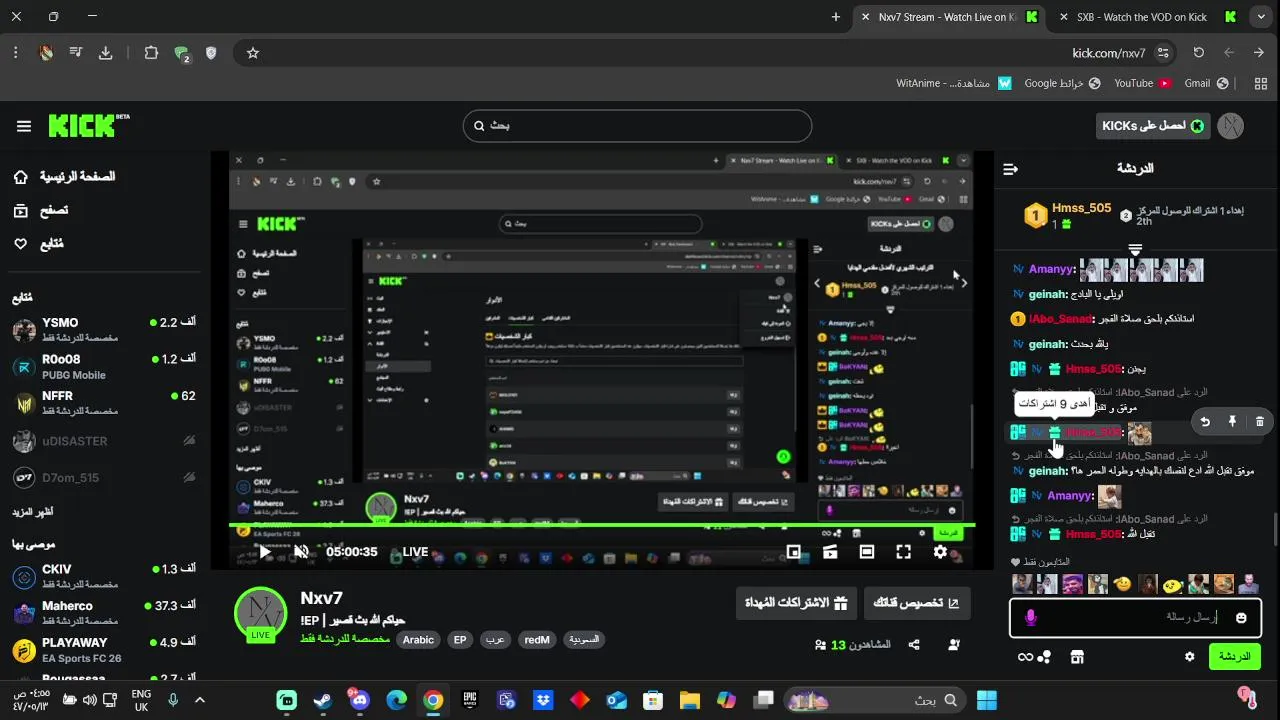Open the Gmail bookmark
The image size is (1280, 720).
(1206, 83)
